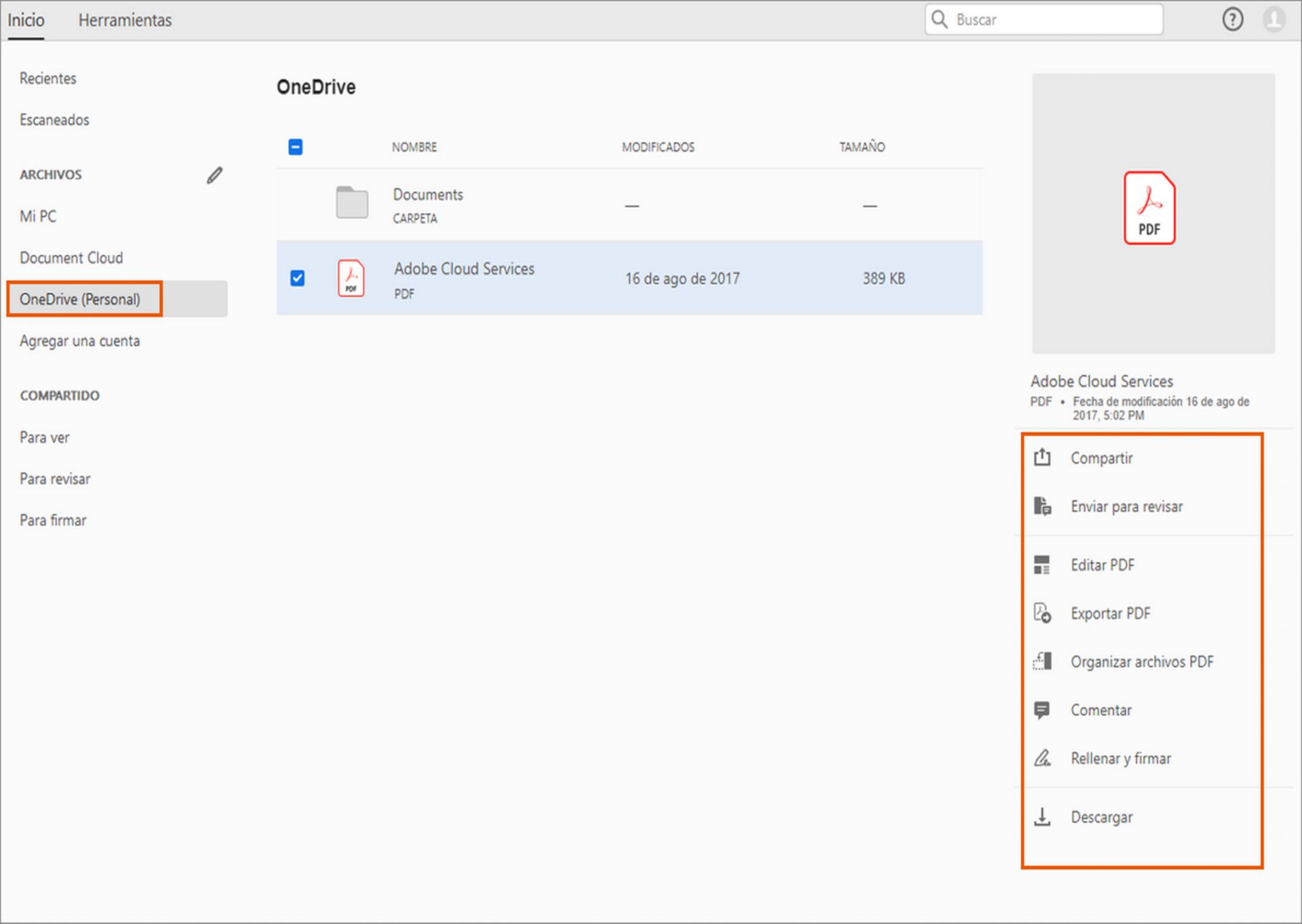The width and height of the screenshot is (1302, 924).
Task: Select the Enviar para revisar icon
Action: click(1042, 506)
